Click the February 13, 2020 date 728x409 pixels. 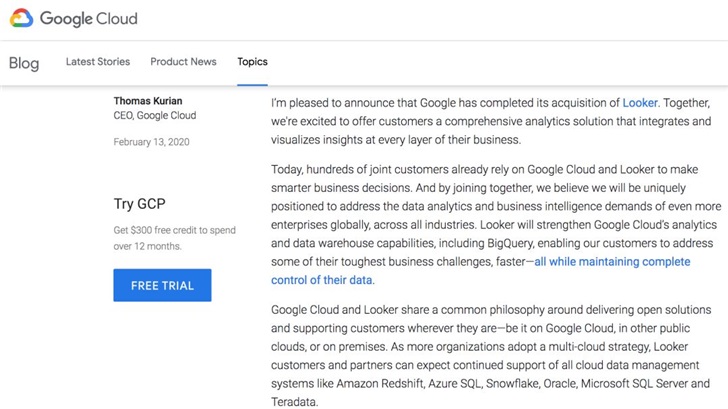click(x=151, y=142)
